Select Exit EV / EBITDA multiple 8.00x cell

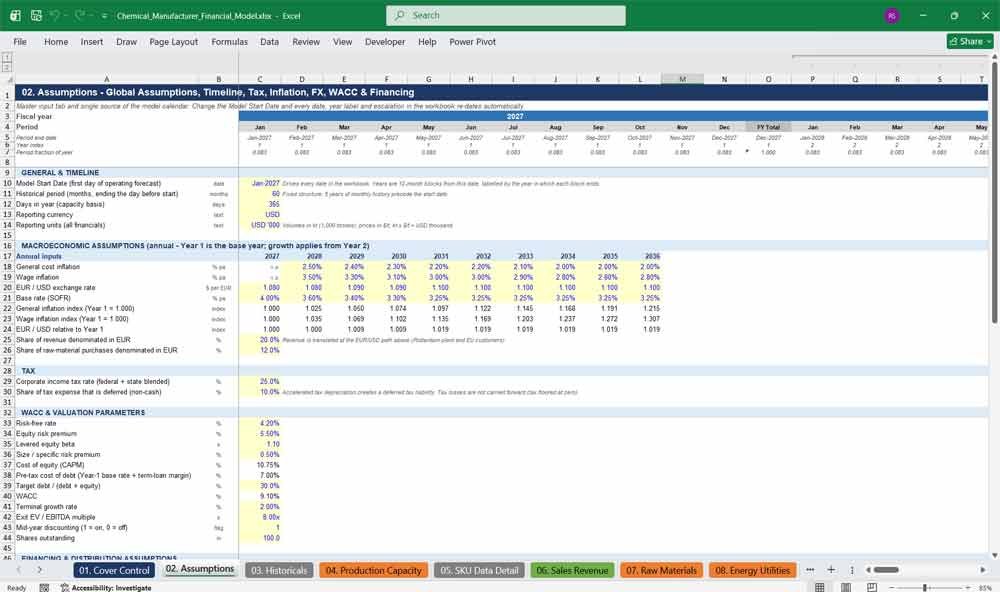click(260, 517)
